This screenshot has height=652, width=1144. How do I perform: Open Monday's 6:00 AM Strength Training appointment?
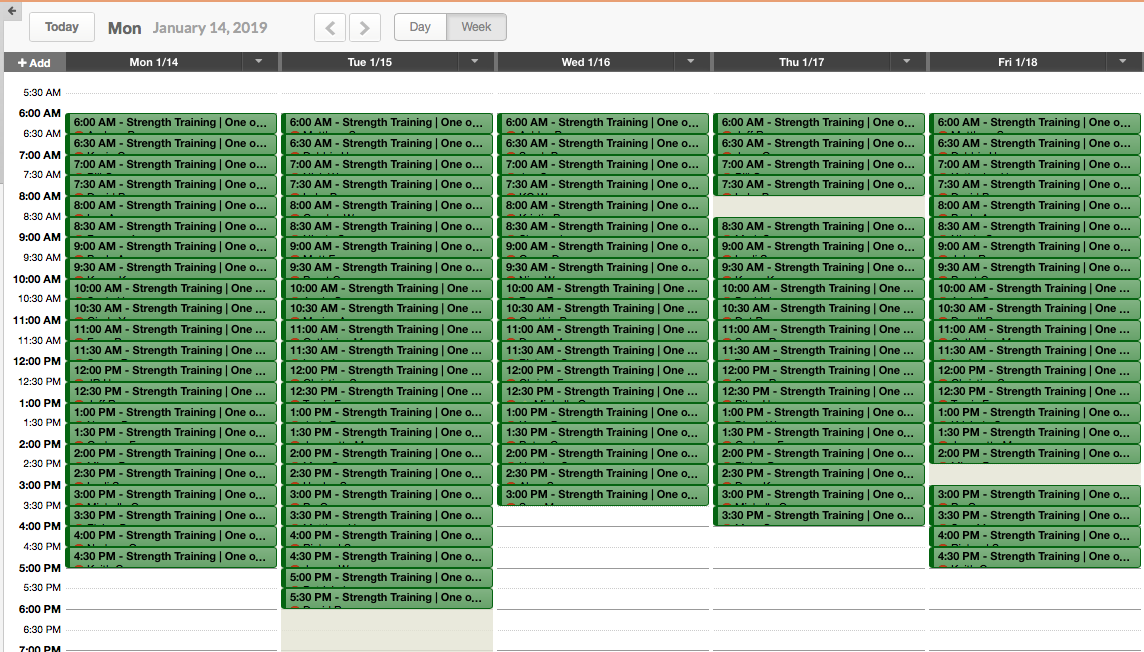[171, 123]
